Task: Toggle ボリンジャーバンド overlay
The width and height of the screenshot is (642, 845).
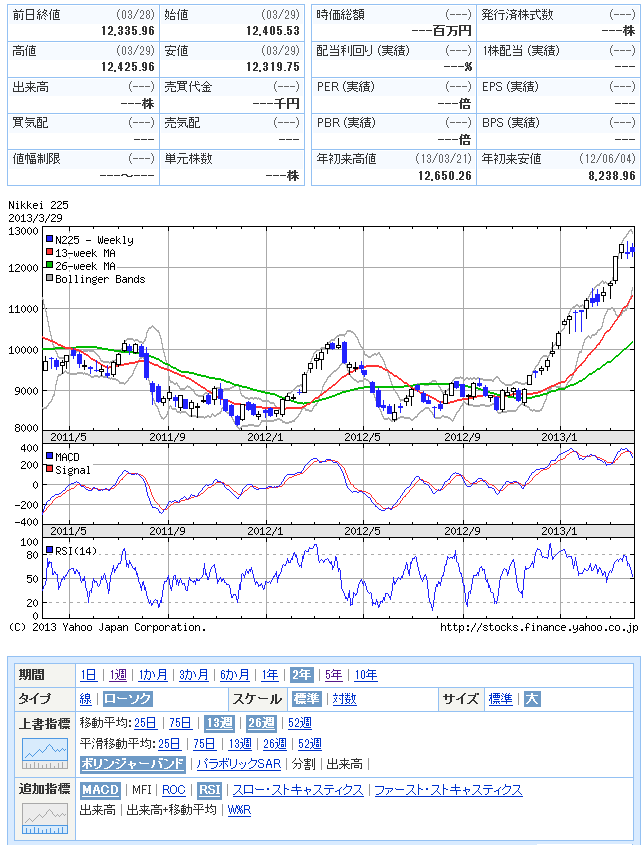Action: click(133, 764)
